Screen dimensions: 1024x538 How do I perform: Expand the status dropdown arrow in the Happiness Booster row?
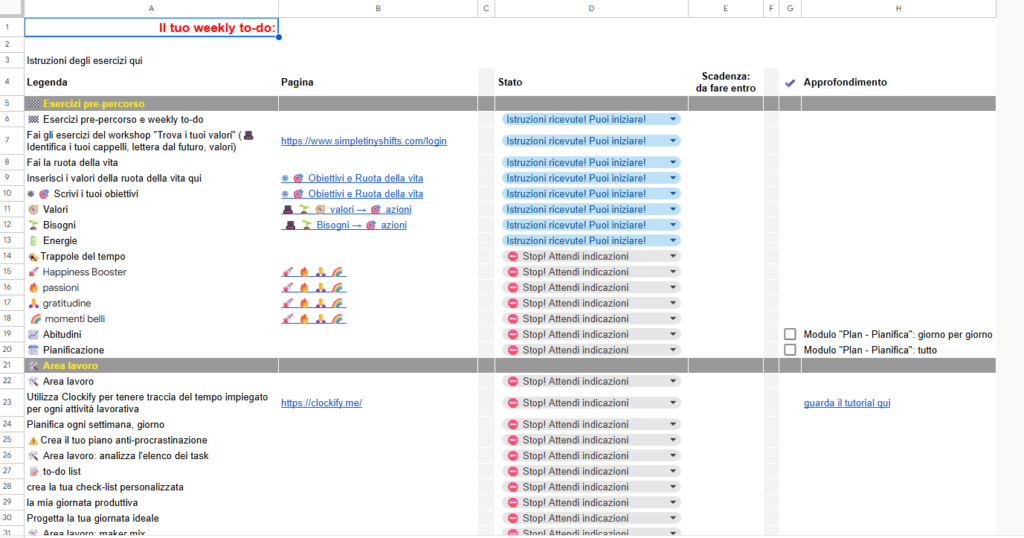(x=673, y=272)
